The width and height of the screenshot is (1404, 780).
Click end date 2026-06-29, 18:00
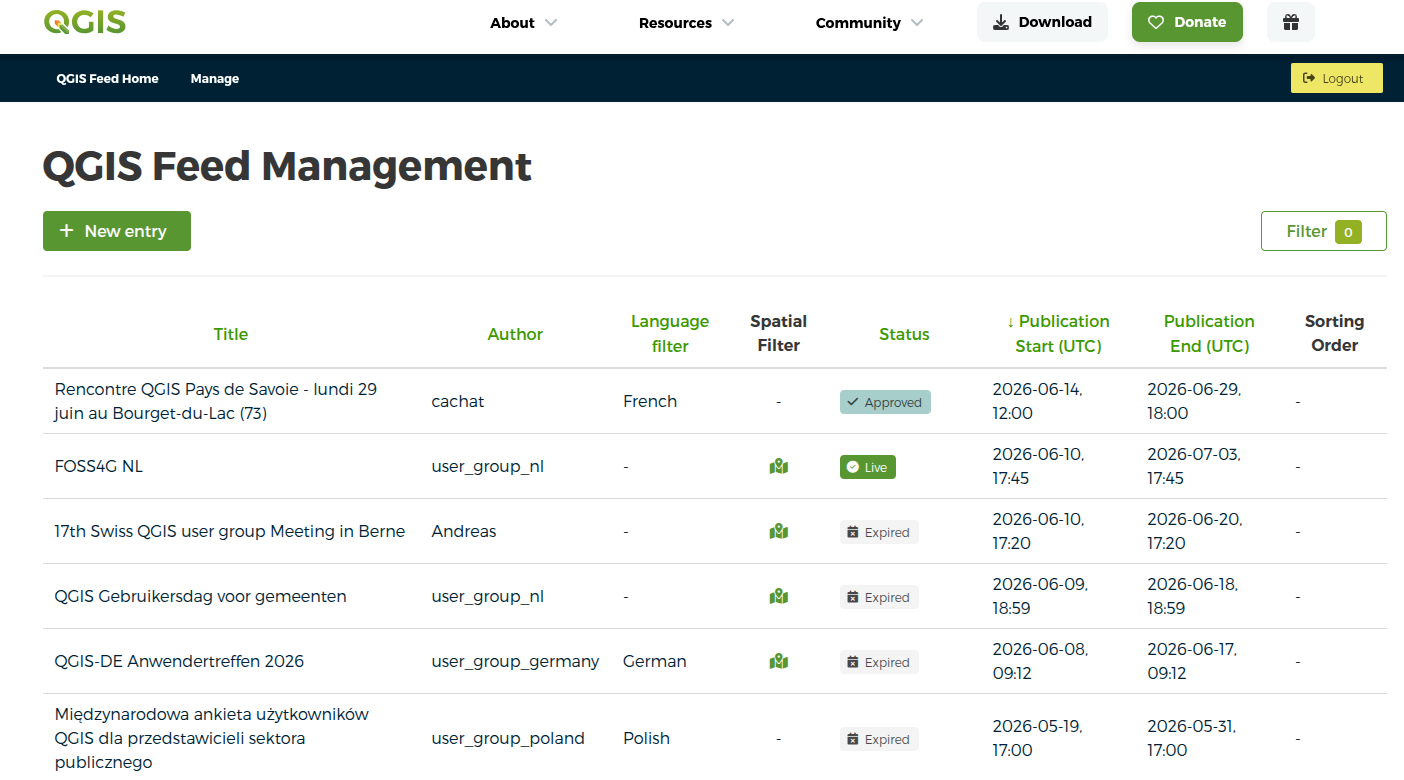(1194, 401)
